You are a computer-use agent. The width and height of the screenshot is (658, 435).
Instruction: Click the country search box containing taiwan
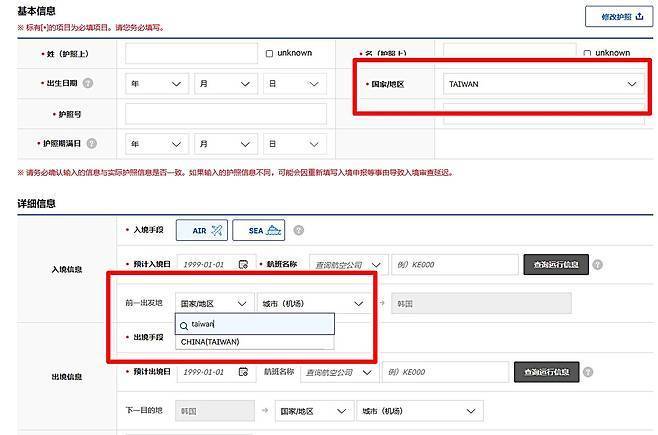coord(254,324)
